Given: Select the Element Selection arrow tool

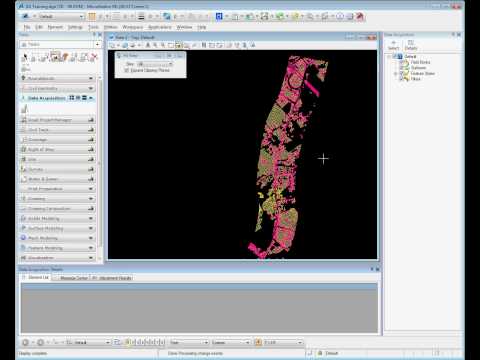Looking at the screenshot, I should coord(24,58).
